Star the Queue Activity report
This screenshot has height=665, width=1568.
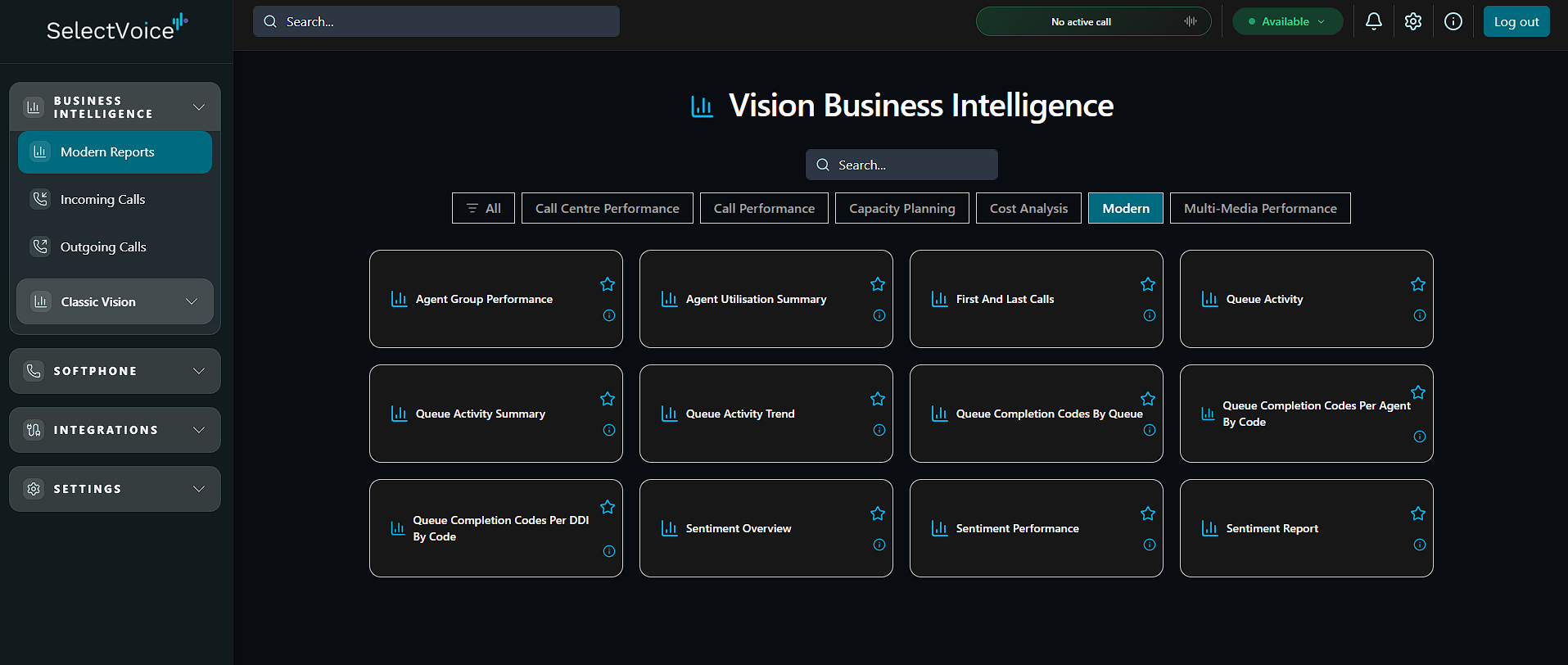(x=1418, y=284)
